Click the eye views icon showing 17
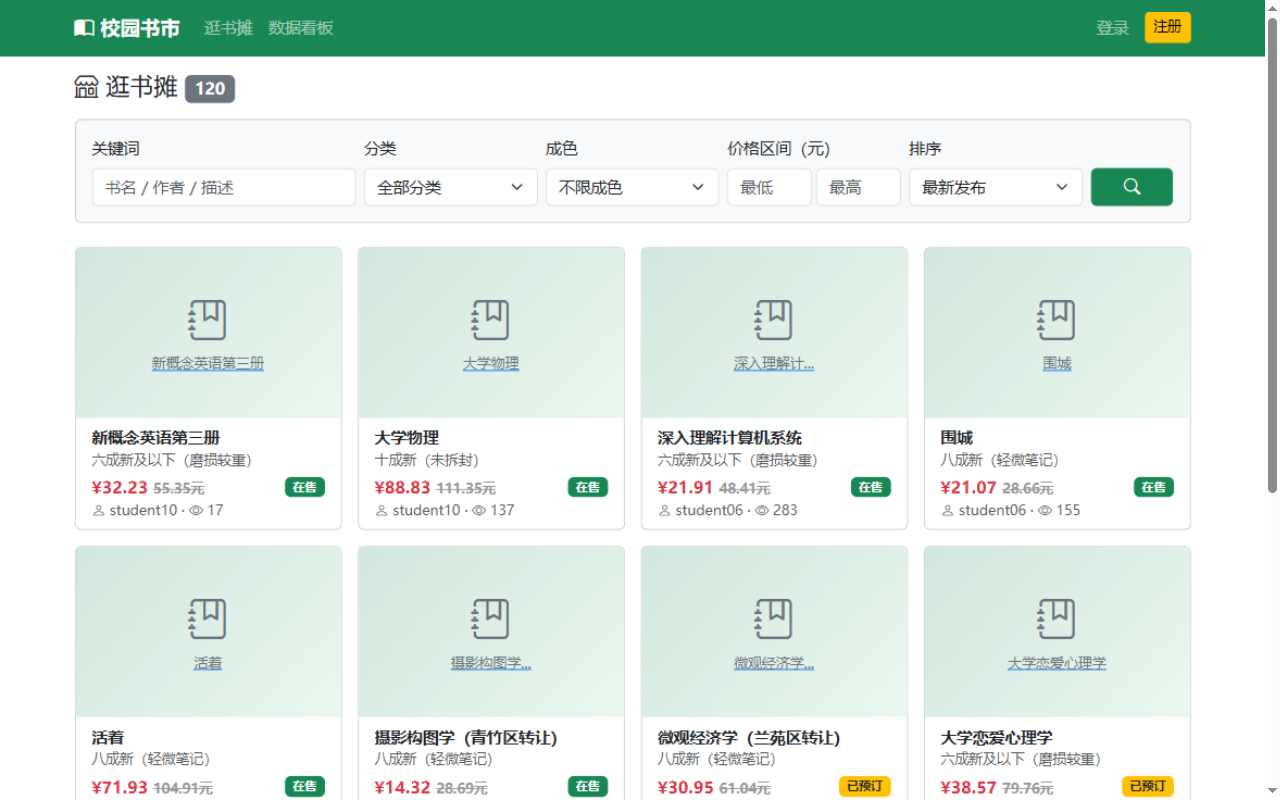 [196, 510]
